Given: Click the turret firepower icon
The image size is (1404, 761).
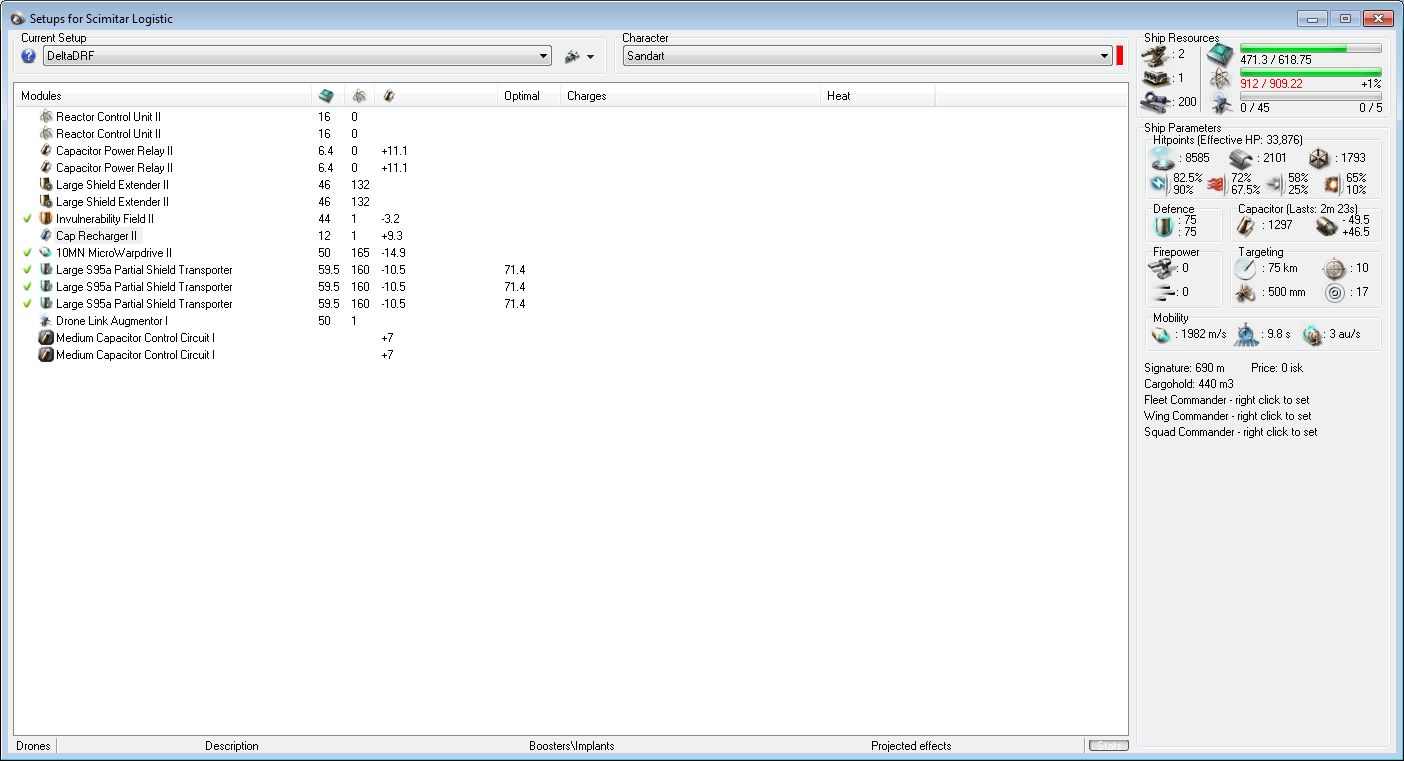Looking at the screenshot, I should 1161,268.
